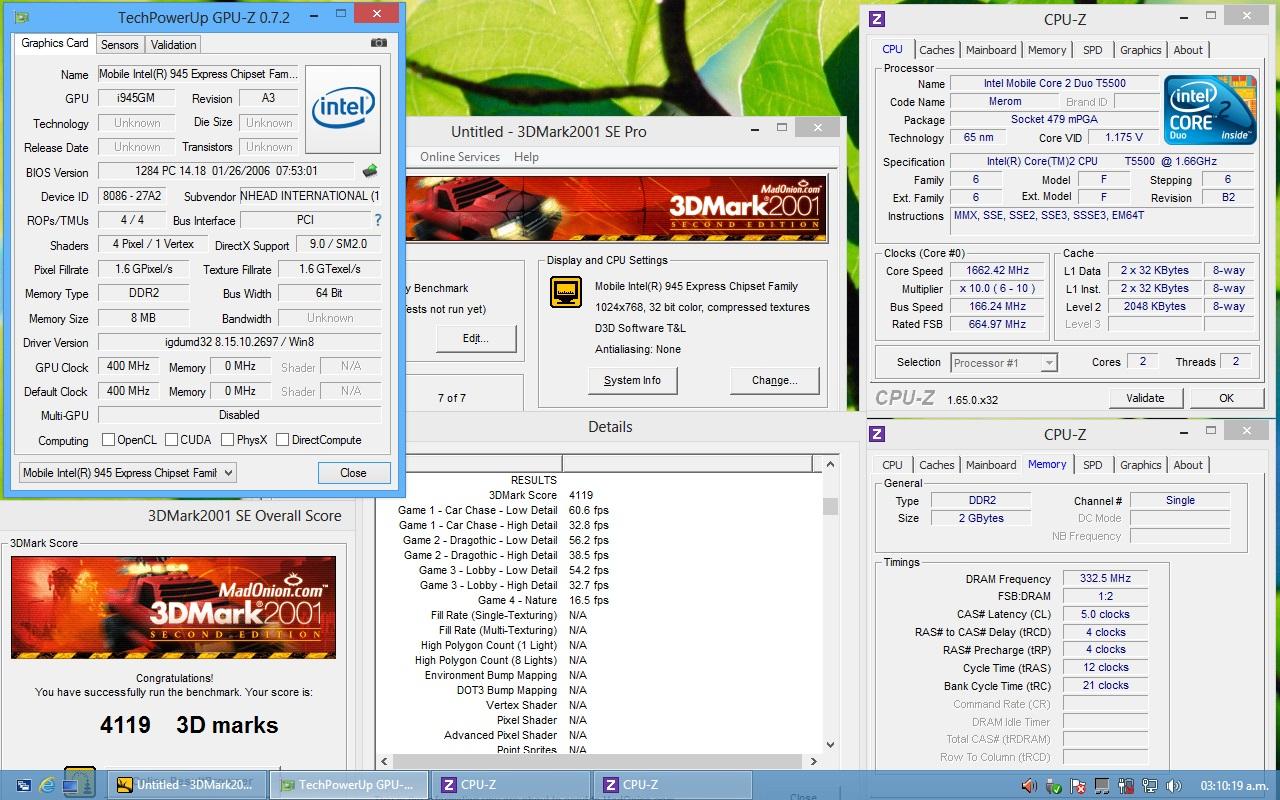Toggle the PhysX checkbox
1280x800 pixels.
(228, 439)
